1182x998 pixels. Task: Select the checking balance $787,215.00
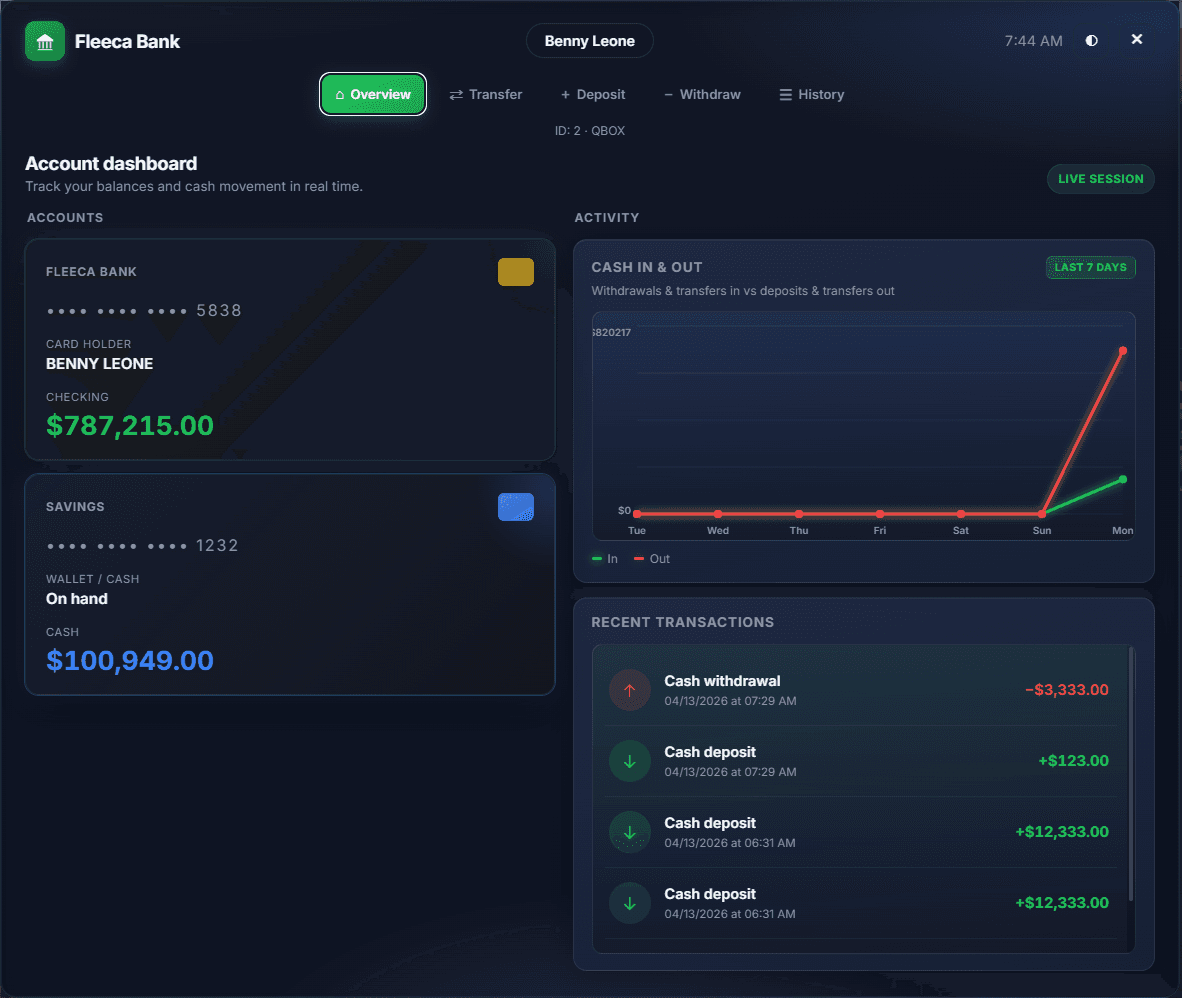click(x=130, y=426)
